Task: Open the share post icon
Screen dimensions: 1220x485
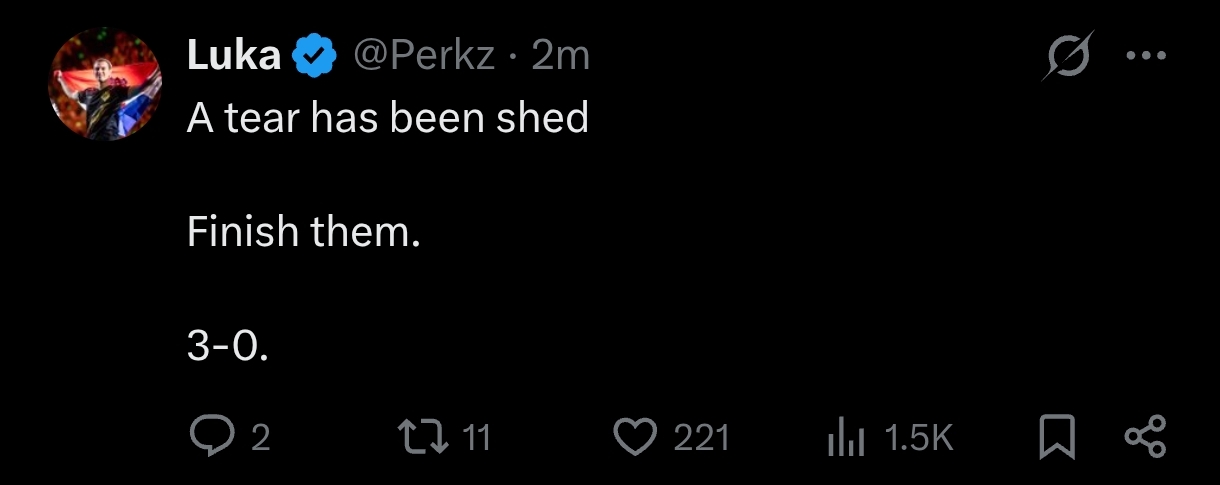Action: (1145, 438)
